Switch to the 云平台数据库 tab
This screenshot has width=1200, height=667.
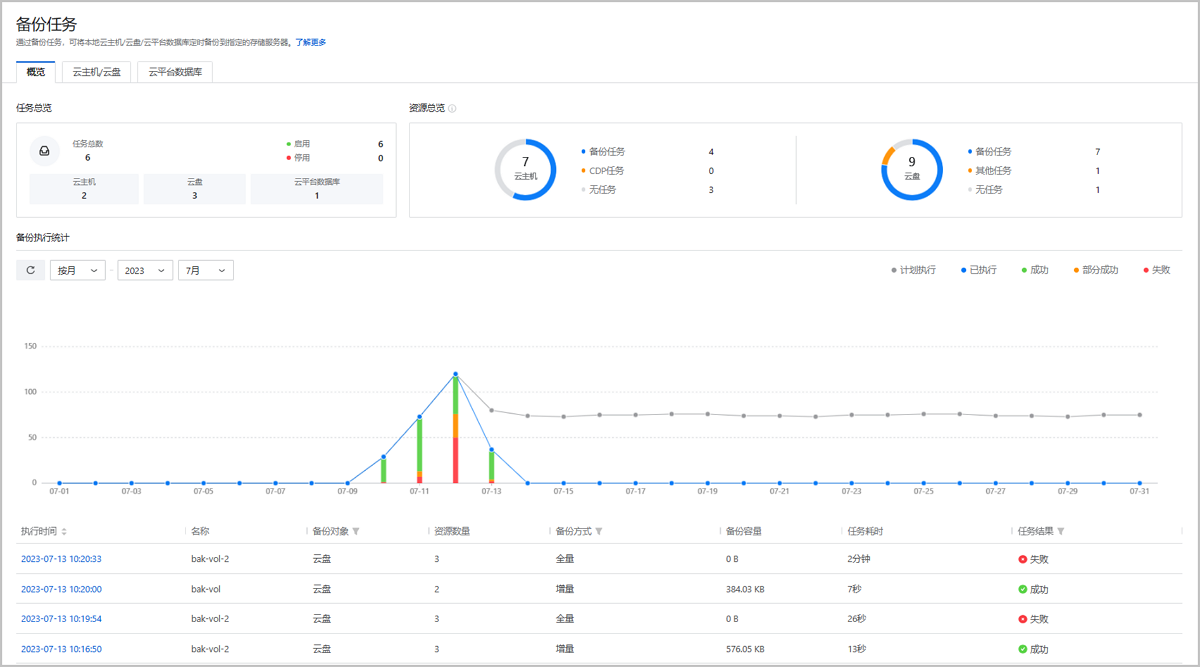[176, 71]
